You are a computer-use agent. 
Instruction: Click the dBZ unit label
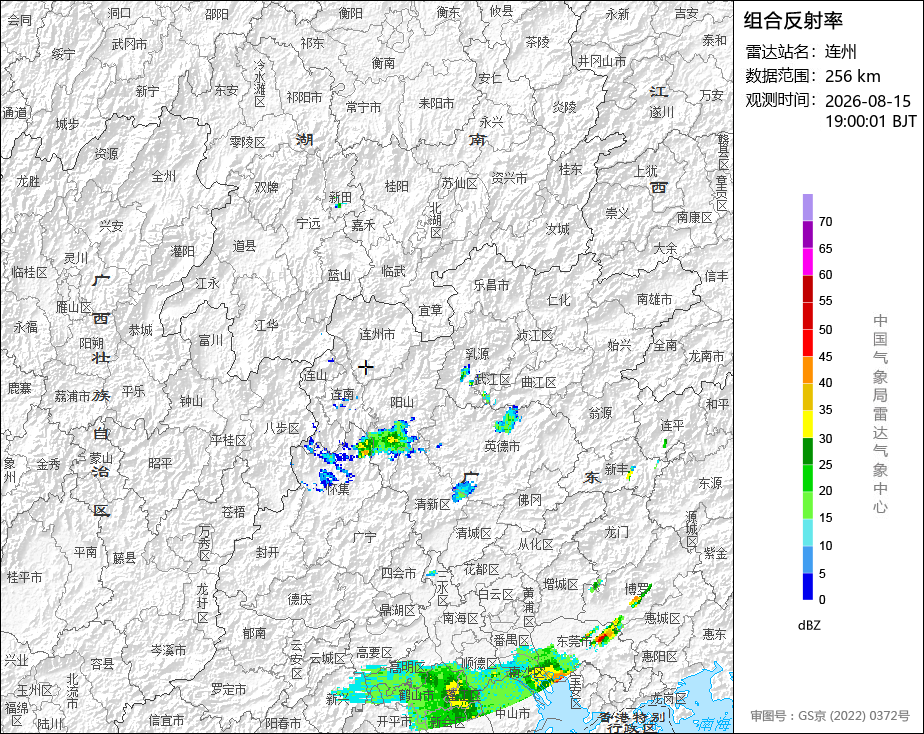tap(809, 626)
